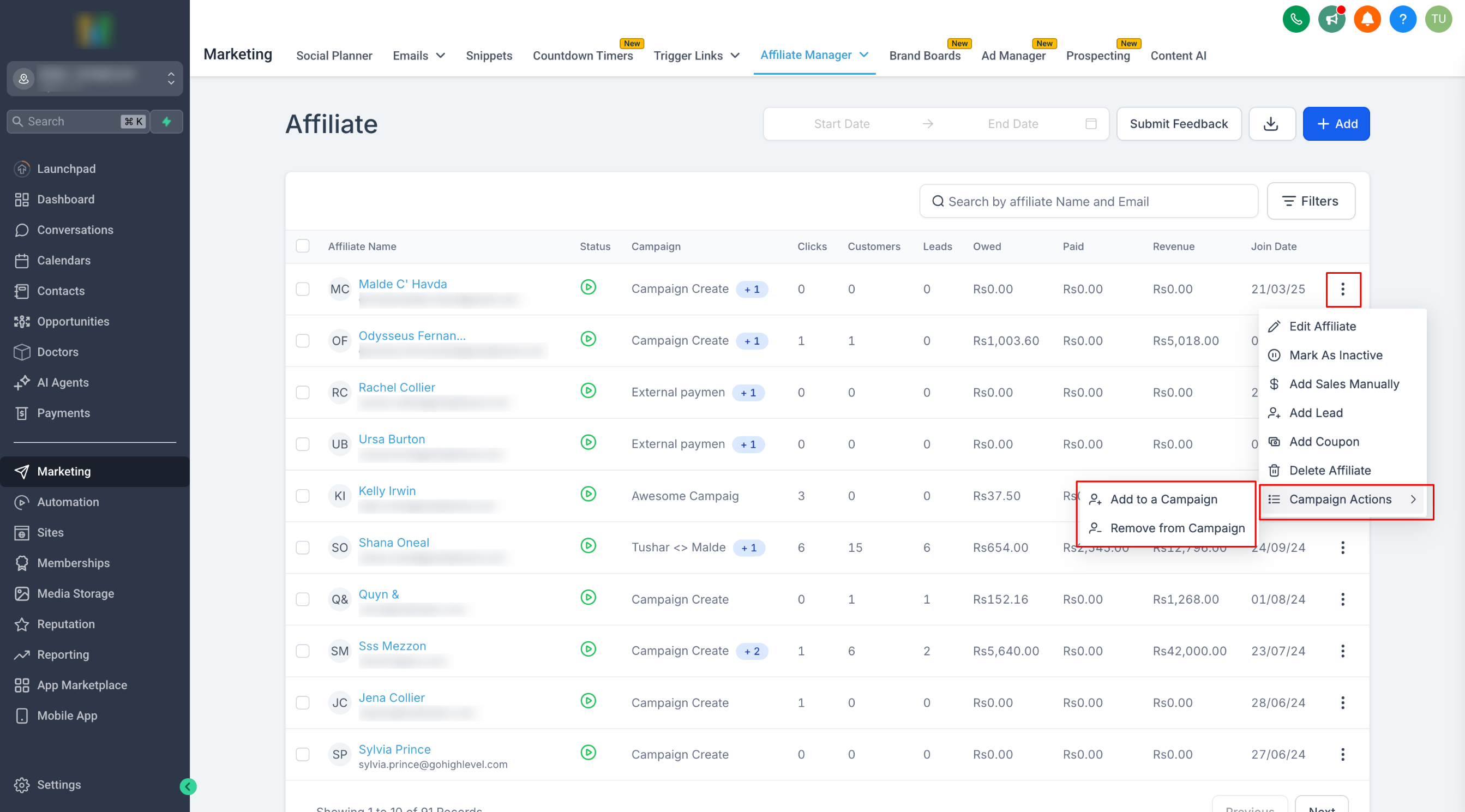Open the orange notifications bell
This screenshot has height=812, width=1465.
pyautogui.click(x=1367, y=19)
